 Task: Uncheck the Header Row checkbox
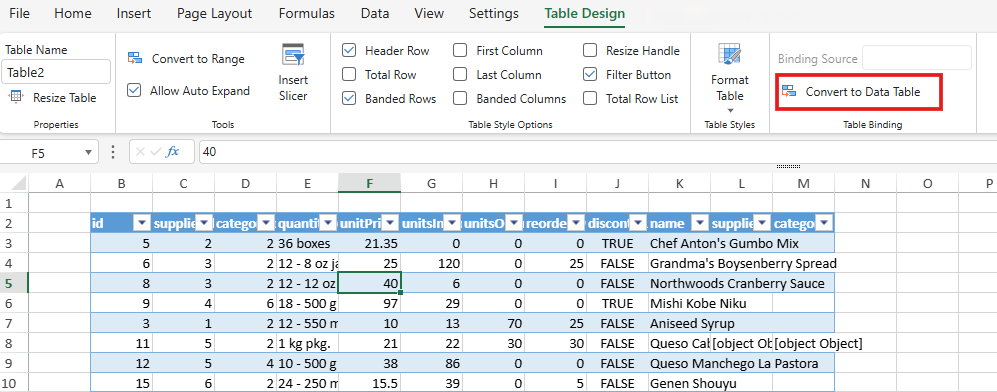tap(348, 50)
